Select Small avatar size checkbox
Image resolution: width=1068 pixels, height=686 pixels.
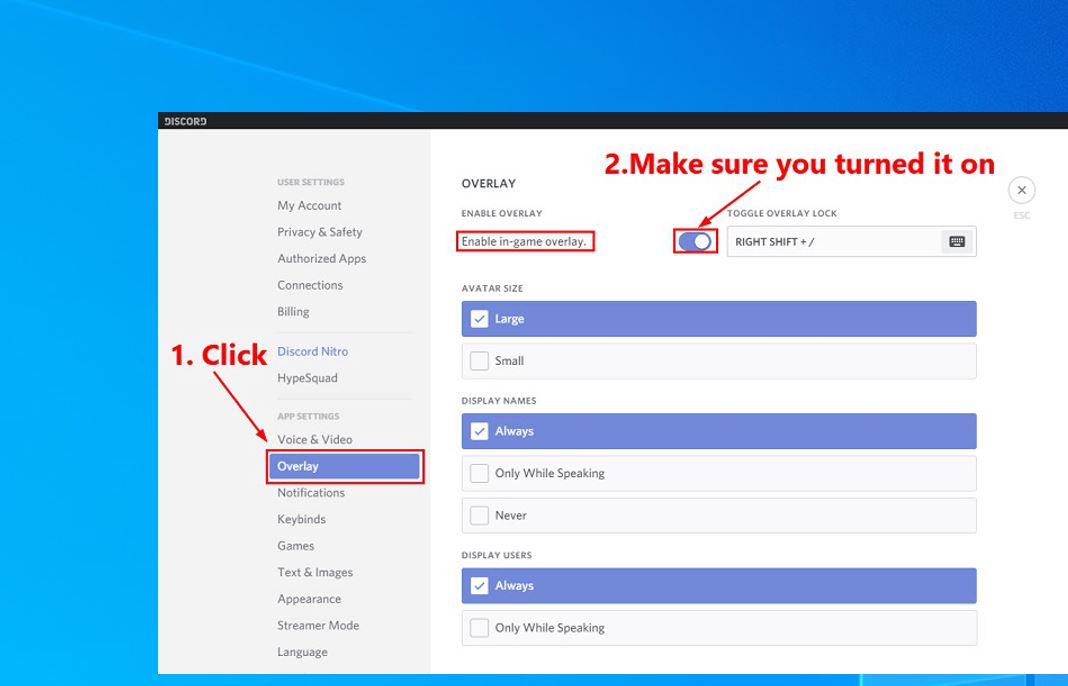coord(480,360)
